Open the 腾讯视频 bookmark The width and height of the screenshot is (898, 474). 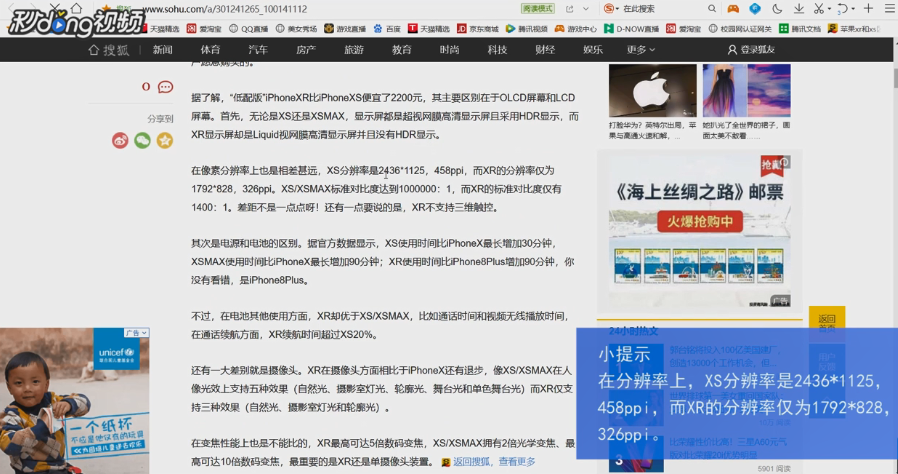[x=527, y=29]
